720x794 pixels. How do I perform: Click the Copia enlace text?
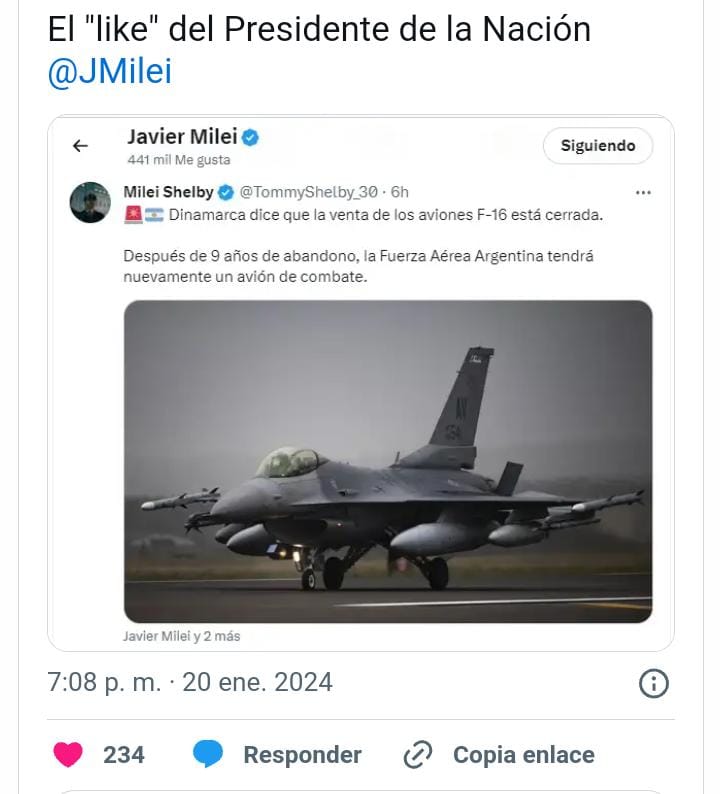pyautogui.click(x=523, y=754)
